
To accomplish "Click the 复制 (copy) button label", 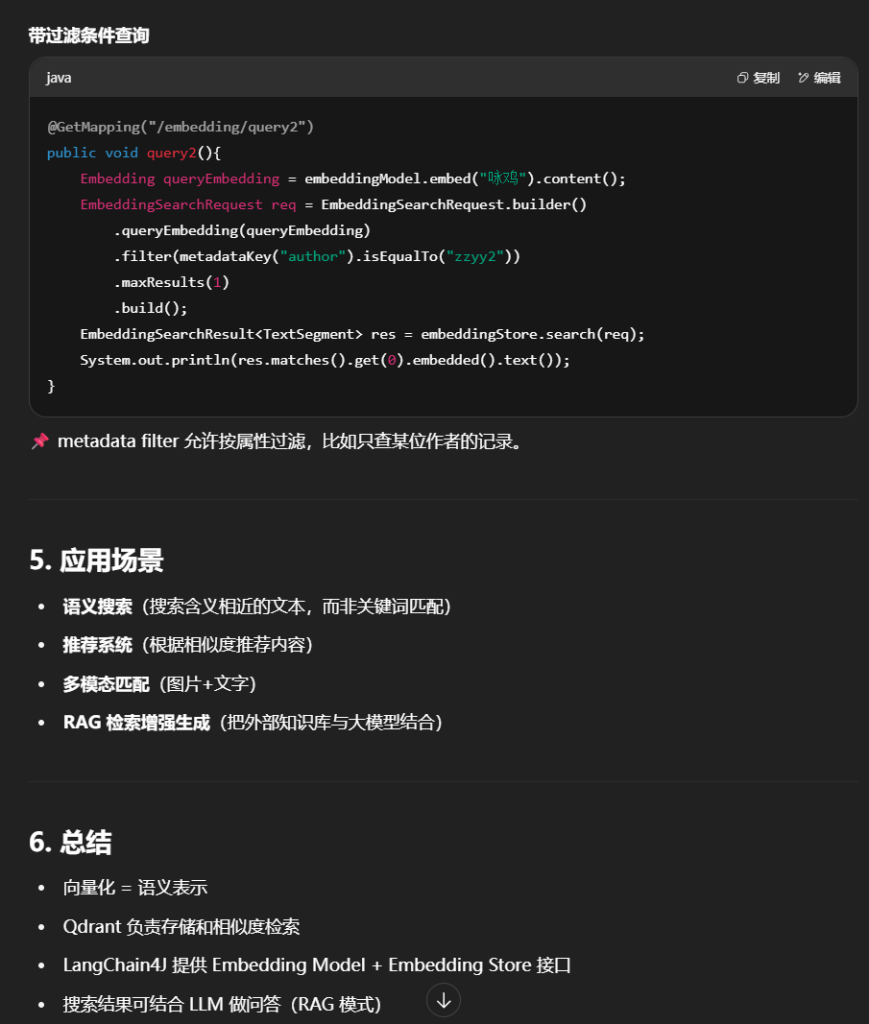I will point(766,78).
